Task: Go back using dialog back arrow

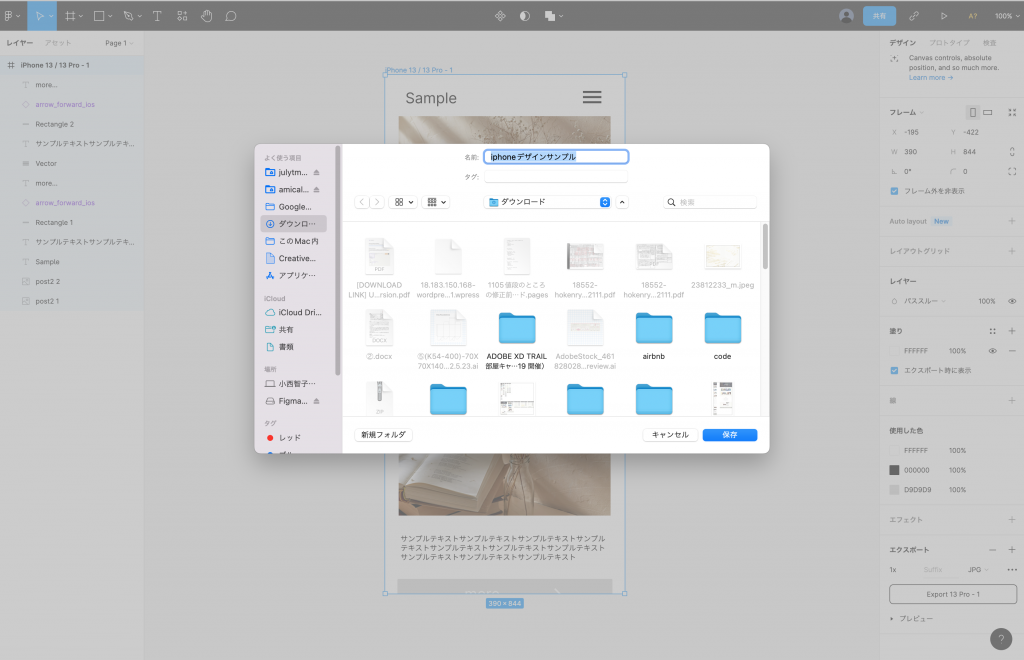Action: pos(362,202)
